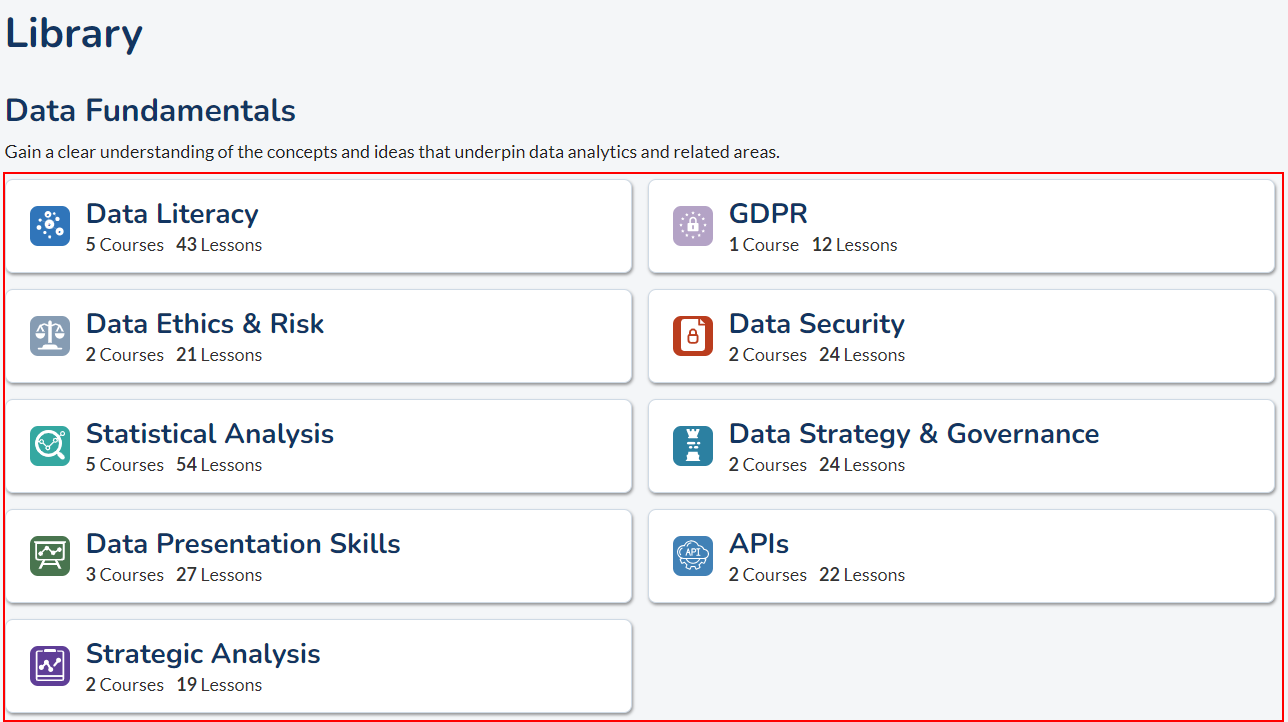Go to Statistical Analysis title
Screen dimensions: 1288x722
(x=210, y=434)
